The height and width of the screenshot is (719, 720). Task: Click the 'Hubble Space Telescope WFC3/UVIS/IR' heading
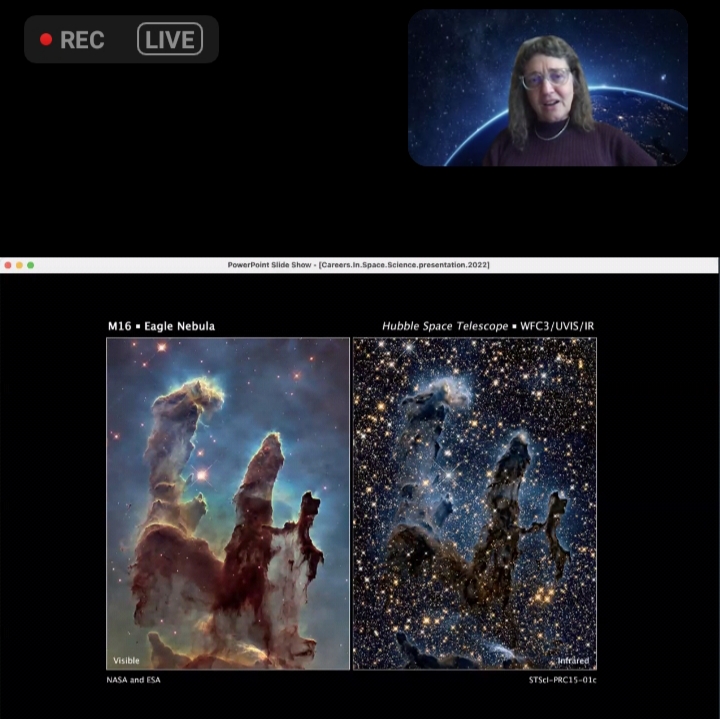point(488,326)
